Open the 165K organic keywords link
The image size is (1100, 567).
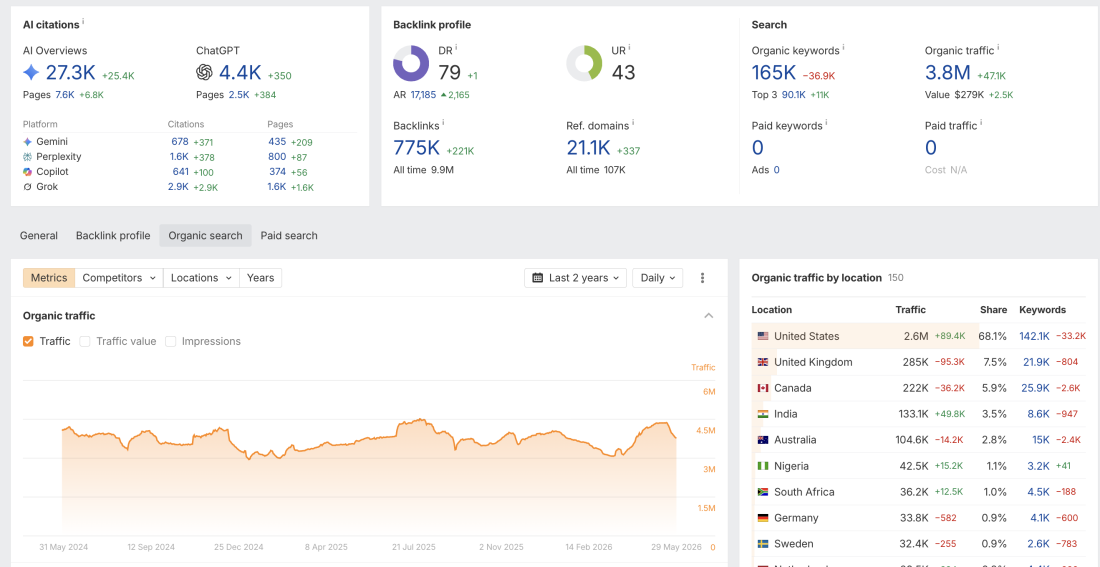click(x=774, y=72)
